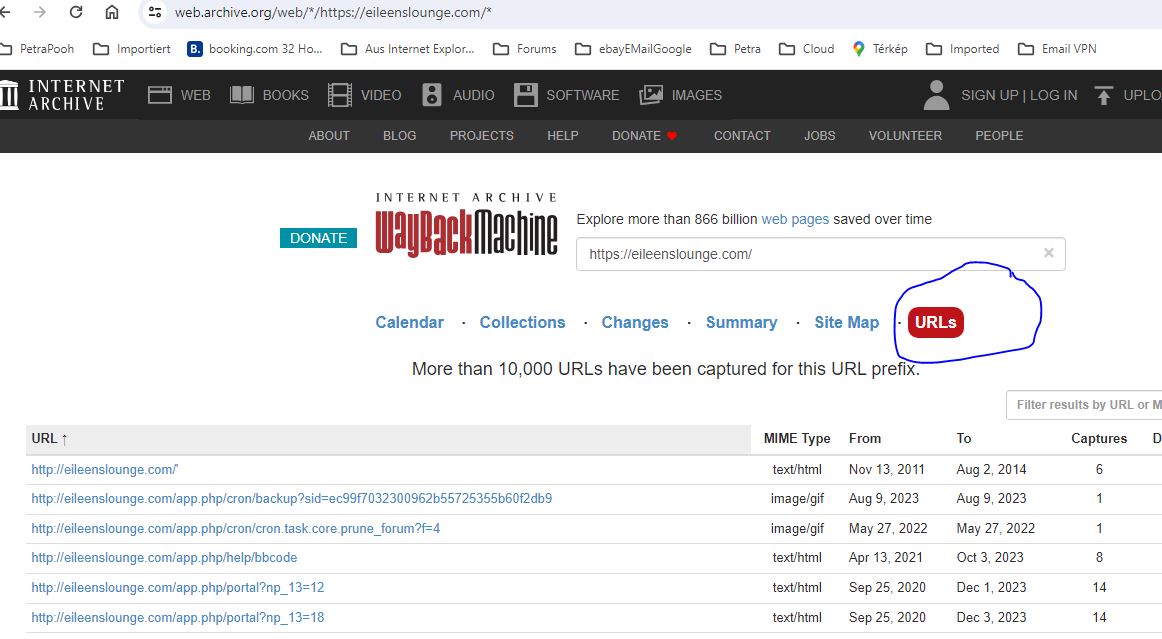
Task: Click the teal DONATE button
Action: (x=318, y=238)
